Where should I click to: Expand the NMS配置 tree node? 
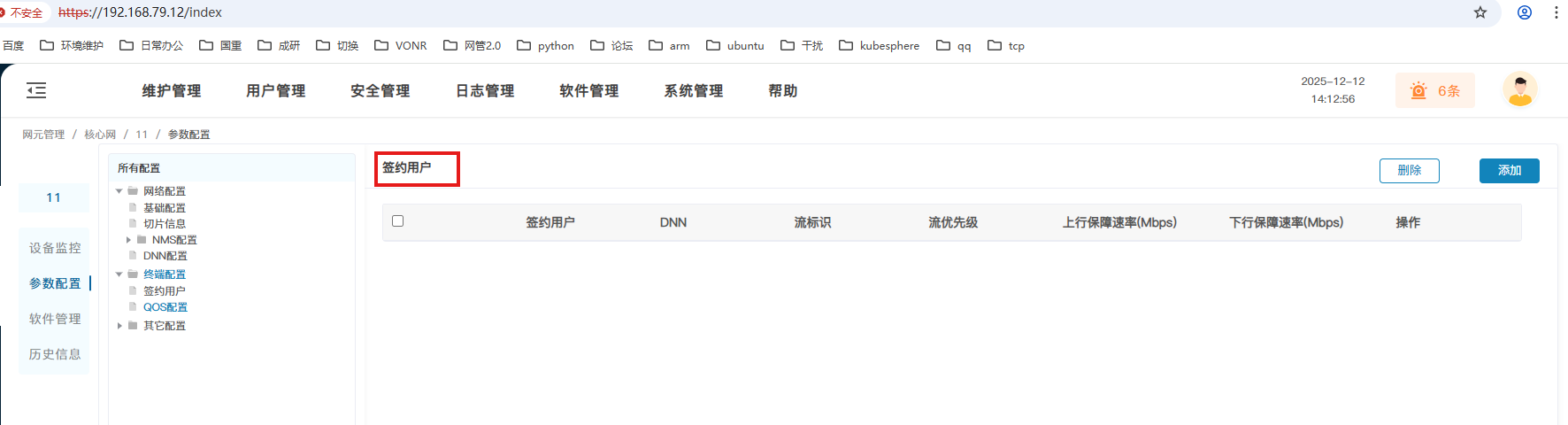[129, 240]
